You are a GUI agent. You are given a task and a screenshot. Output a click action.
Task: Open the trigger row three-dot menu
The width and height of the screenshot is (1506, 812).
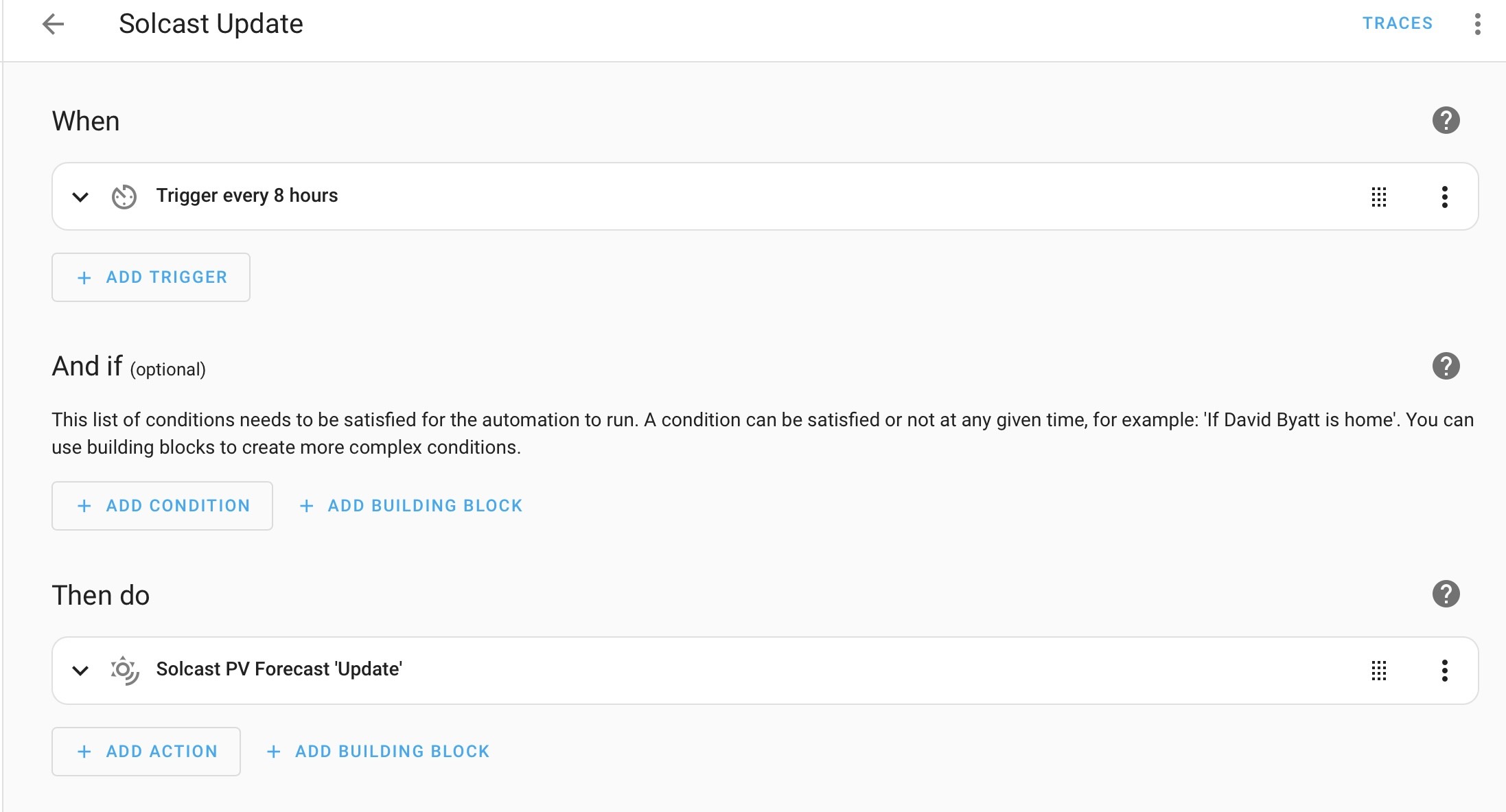[1445, 197]
